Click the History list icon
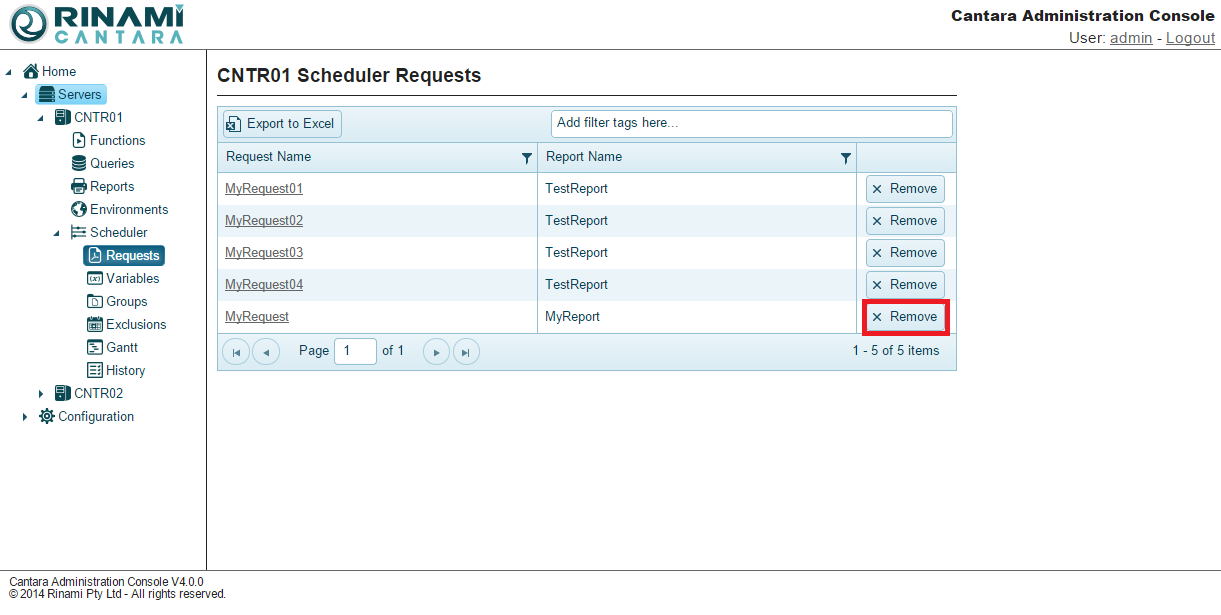The height and width of the screenshot is (615, 1221). (x=95, y=371)
